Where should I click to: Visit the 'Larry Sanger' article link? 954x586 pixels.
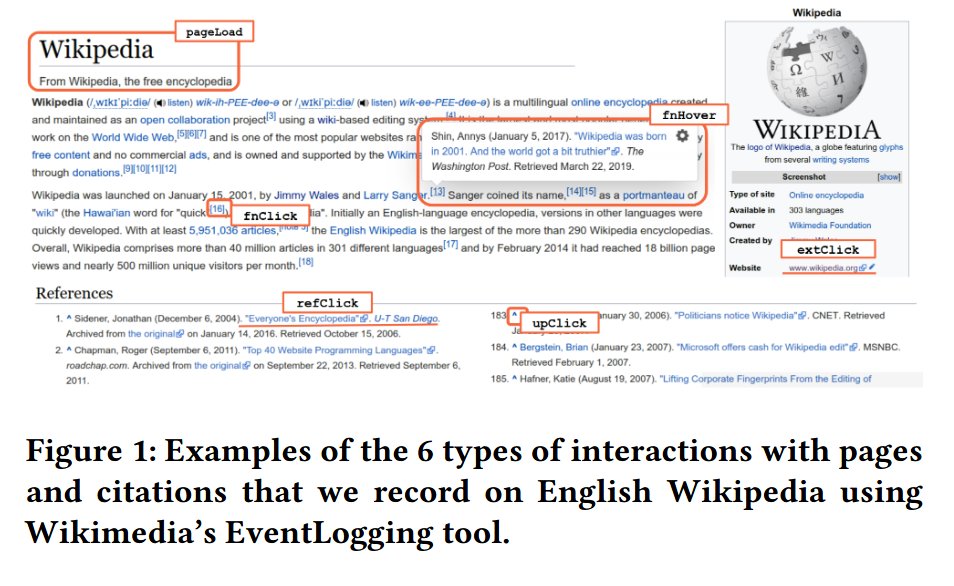click(395, 195)
